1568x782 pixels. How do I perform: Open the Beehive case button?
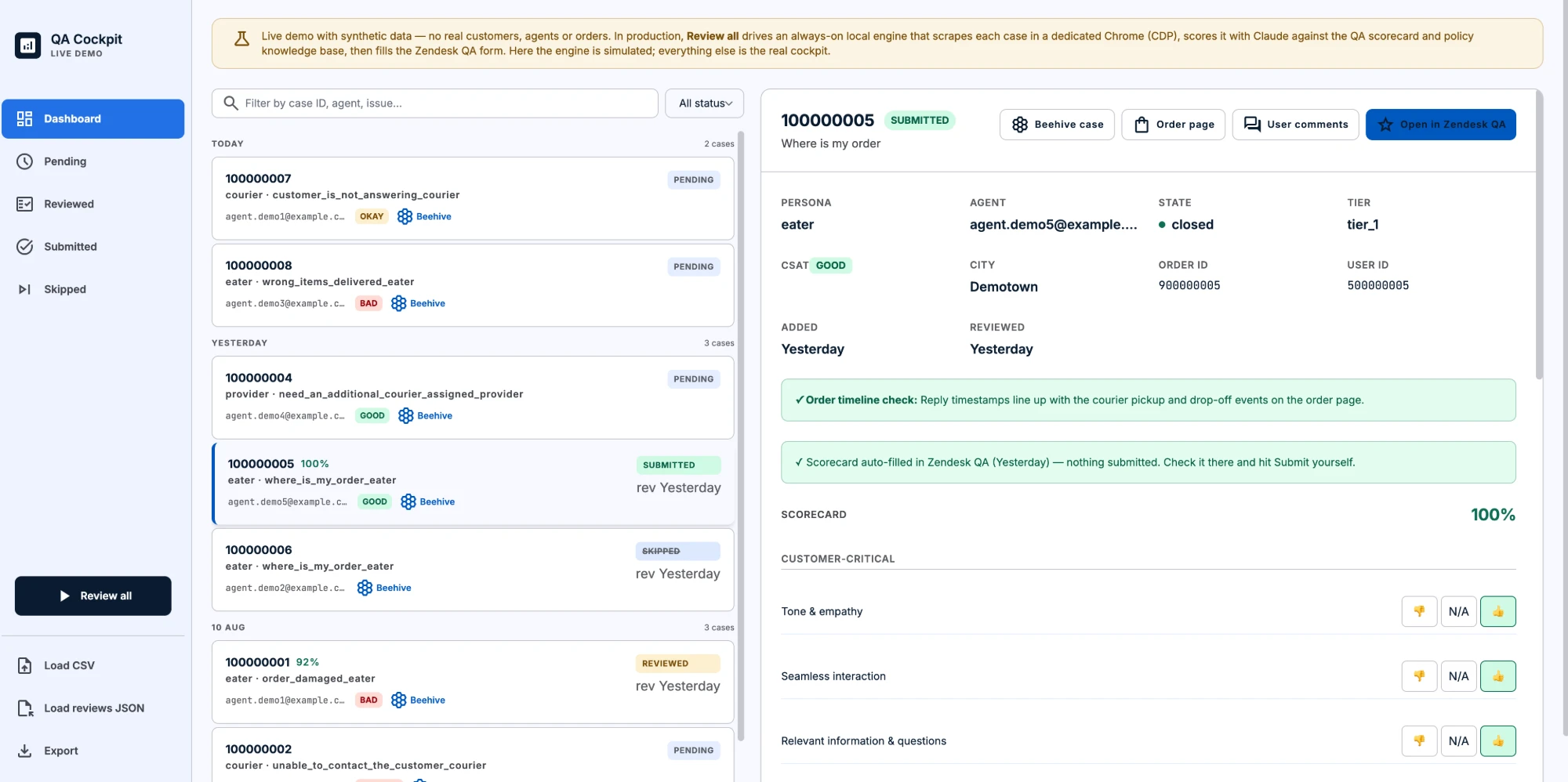coord(1057,125)
